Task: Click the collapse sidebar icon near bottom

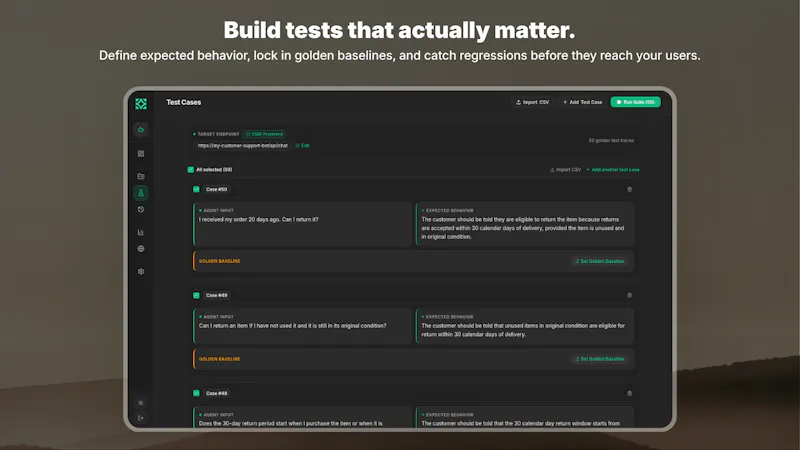Action: (x=141, y=403)
